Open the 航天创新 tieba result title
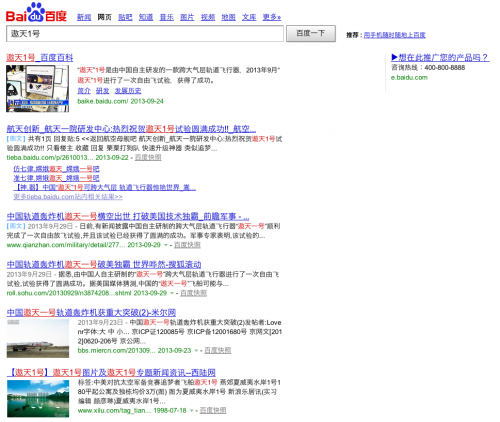The width and height of the screenshot is (500, 422). (x=131, y=129)
